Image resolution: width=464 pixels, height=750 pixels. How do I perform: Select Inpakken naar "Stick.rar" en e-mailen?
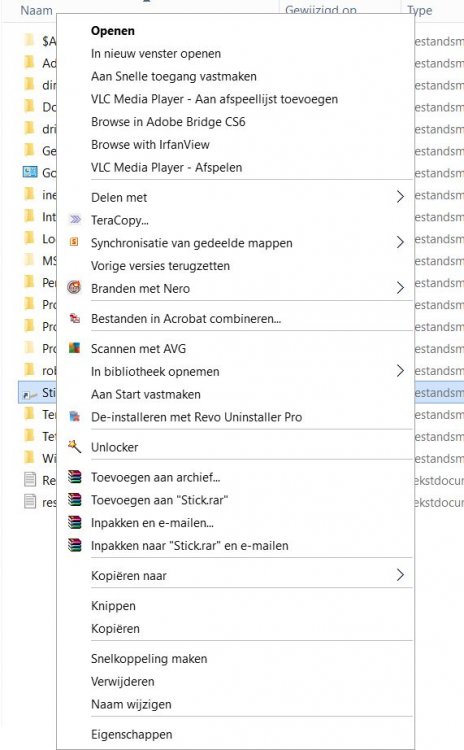(x=189, y=546)
